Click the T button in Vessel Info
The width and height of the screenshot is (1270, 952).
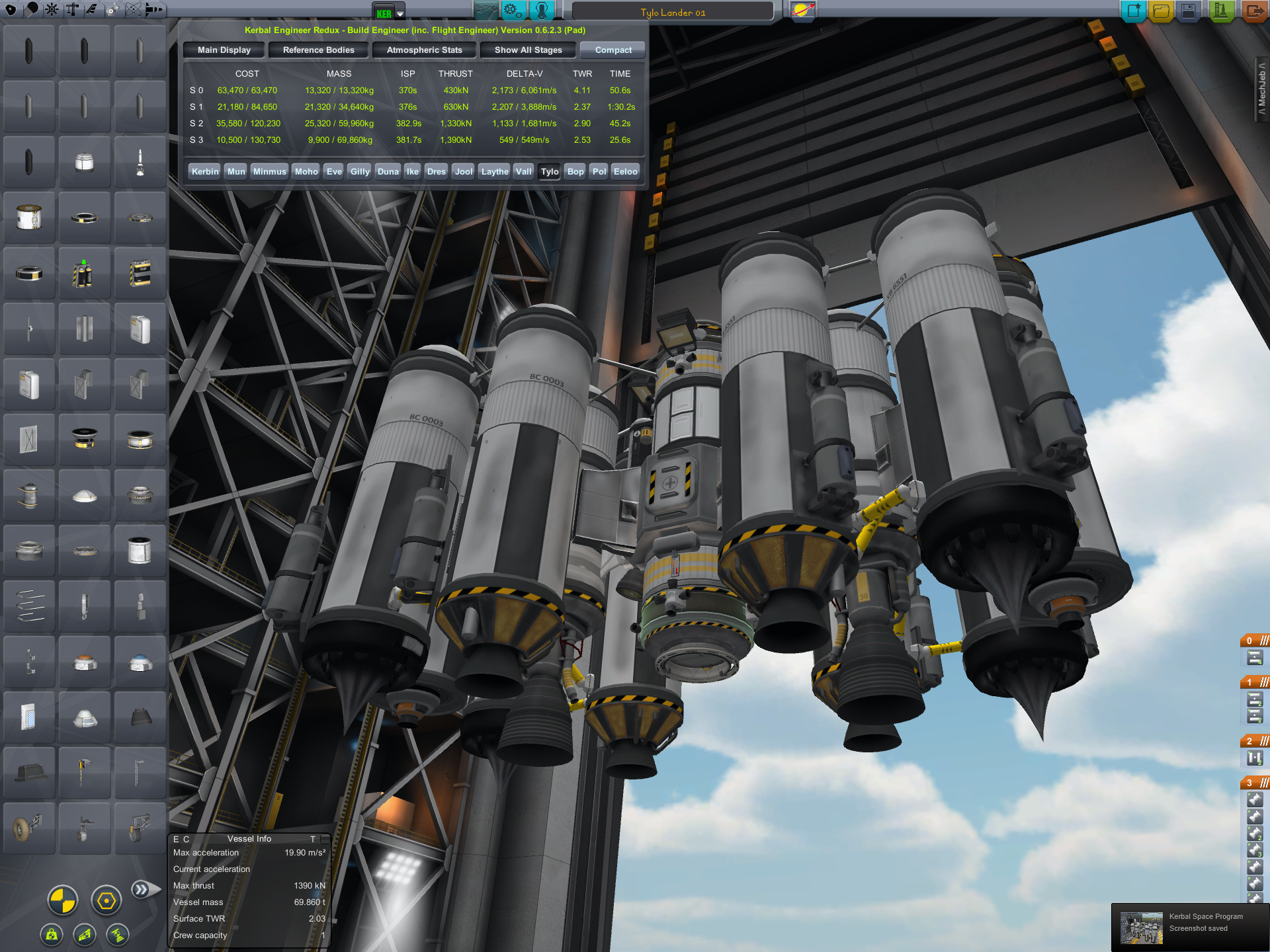point(313,839)
